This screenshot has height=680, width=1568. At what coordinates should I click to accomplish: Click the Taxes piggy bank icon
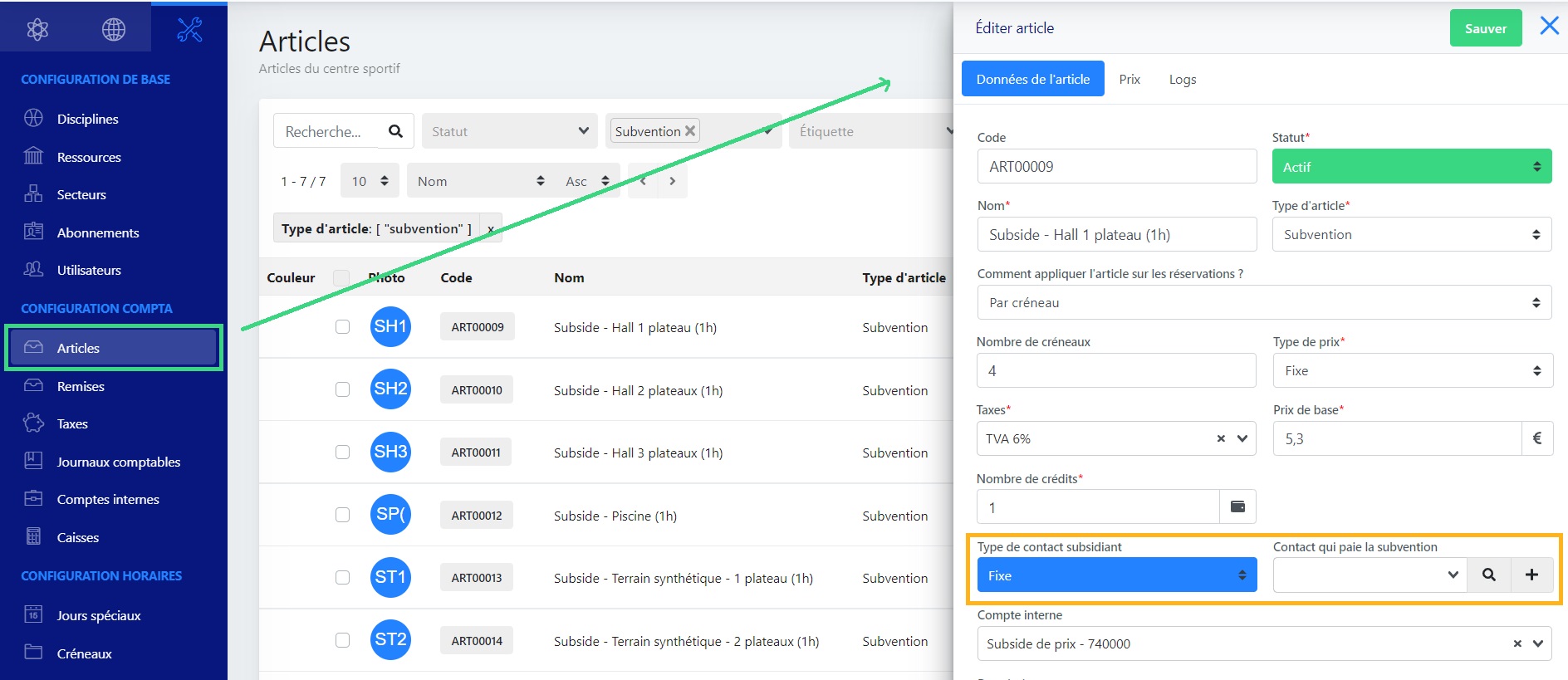click(x=33, y=423)
